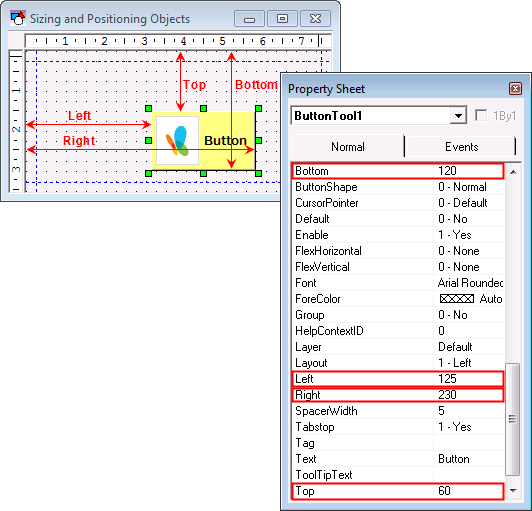Click the Tabstop value 1 - Yes
The height and width of the screenshot is (511, 532).
[455, 427]
